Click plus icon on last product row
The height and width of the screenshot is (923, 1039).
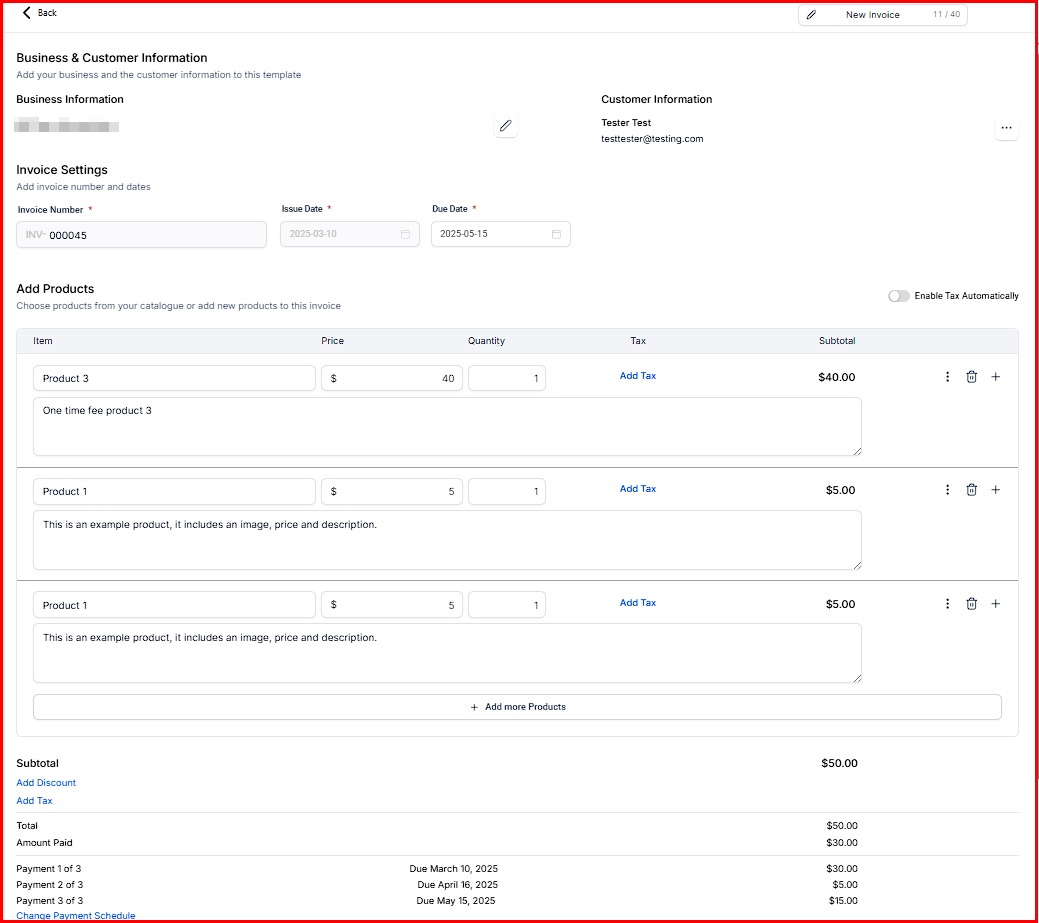995,604
